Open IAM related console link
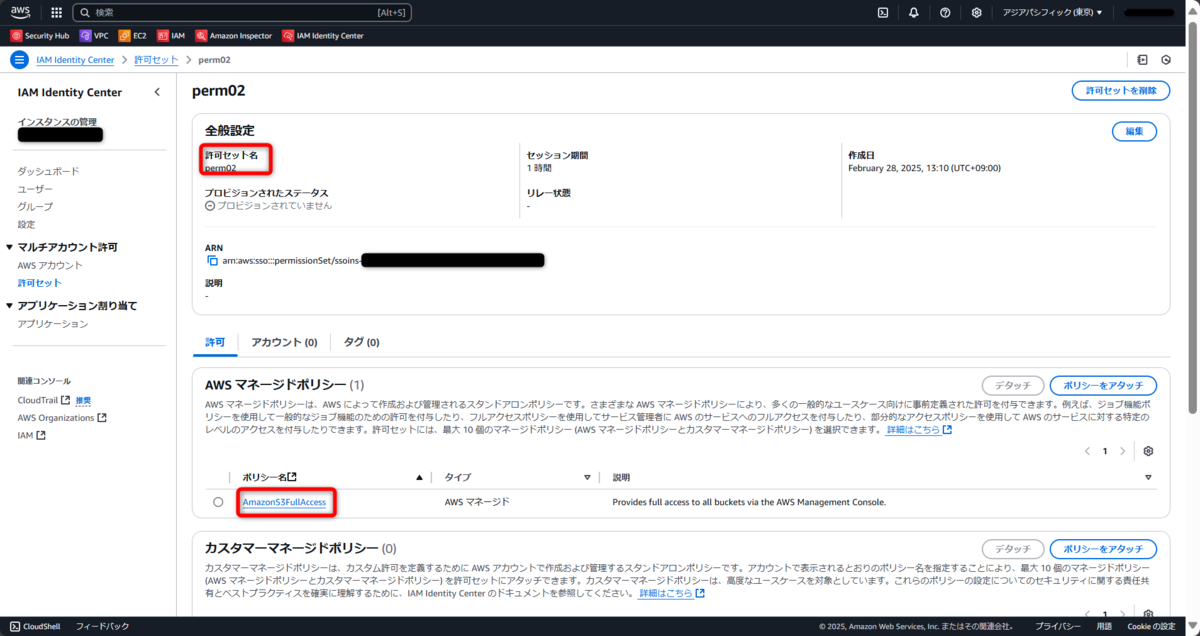Viewport: 1200px width, 636px height. pos(31,436)
